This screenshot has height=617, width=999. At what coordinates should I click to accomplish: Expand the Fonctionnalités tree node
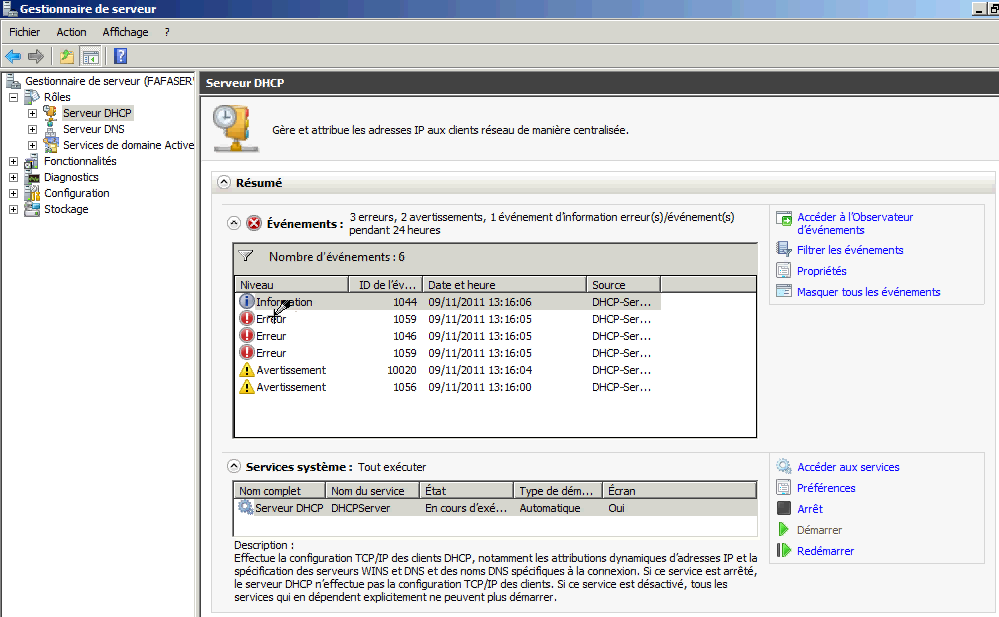13,161
